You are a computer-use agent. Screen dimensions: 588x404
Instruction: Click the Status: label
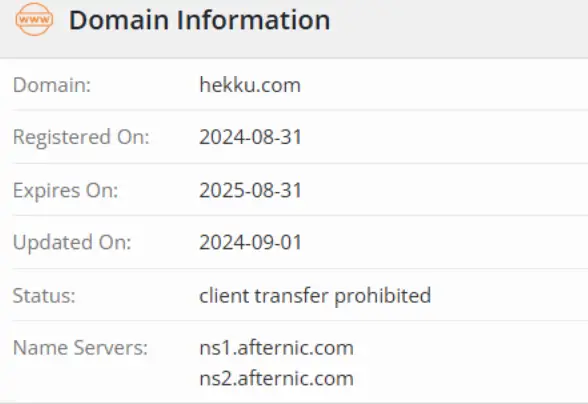point(44,296)
